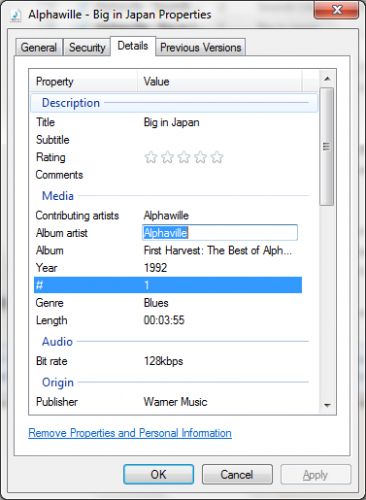366x500 pixels.
Task: Collapse the Description group header
Action: (x=174, y=103)
